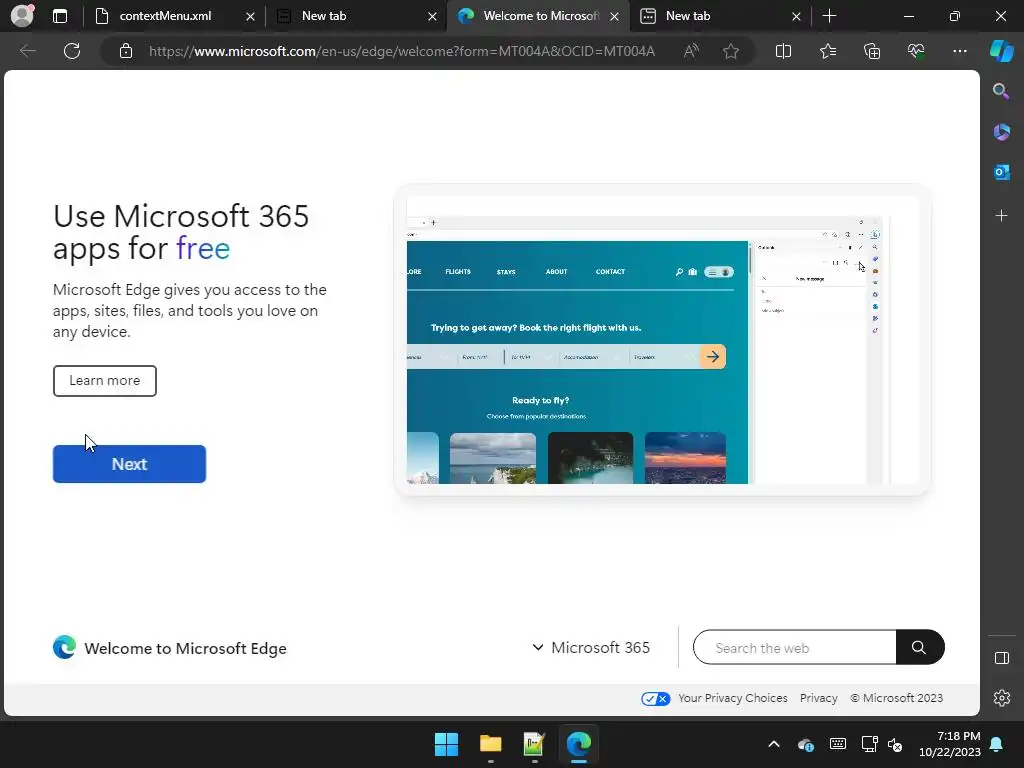This screenshot has width=1024, height=768.
Task: Submit web search with magnifier button
Action: (920, 647)
